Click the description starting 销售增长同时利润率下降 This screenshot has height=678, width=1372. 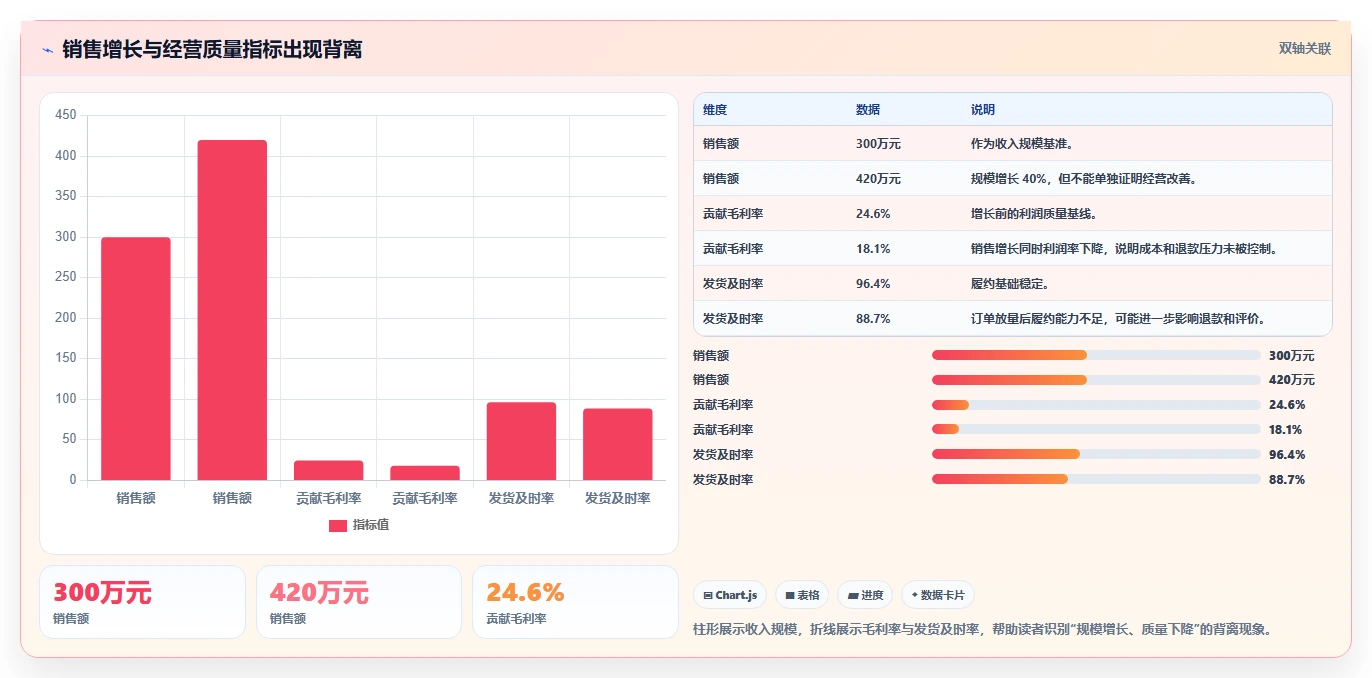point(1124,249)
